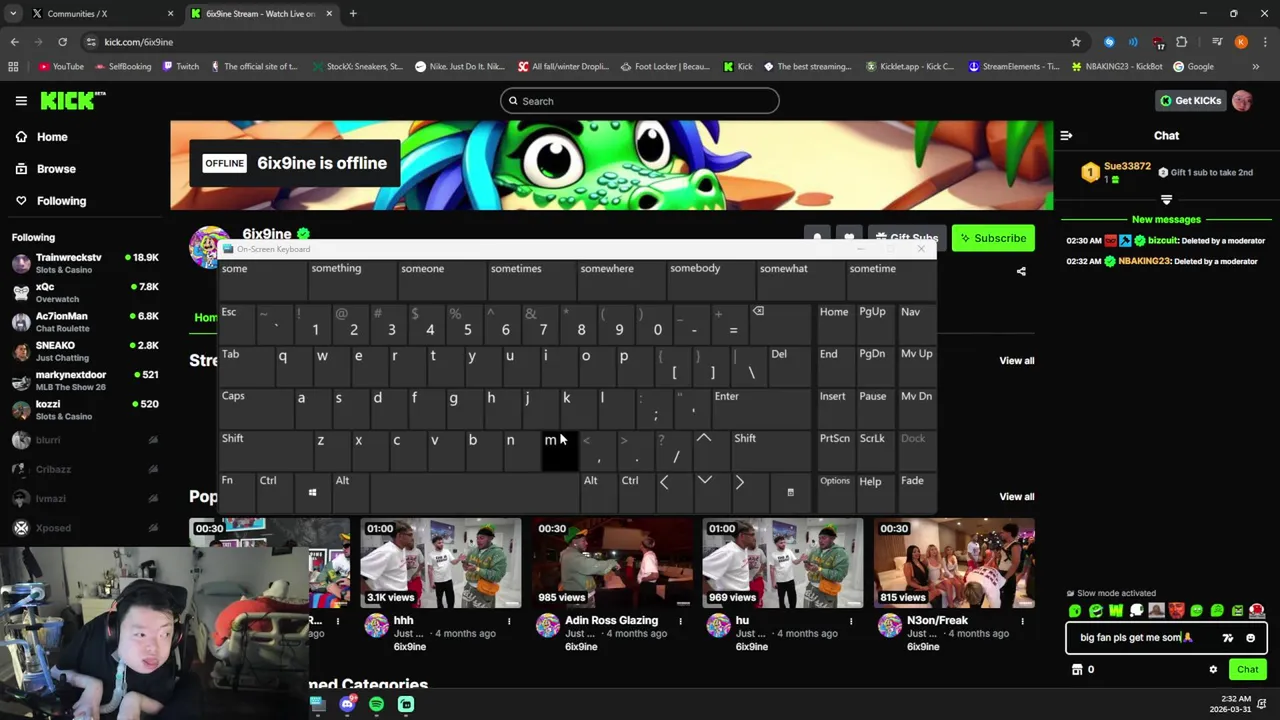
Task: Open Chrome media control icon
Action: [x=1217, y=42]
